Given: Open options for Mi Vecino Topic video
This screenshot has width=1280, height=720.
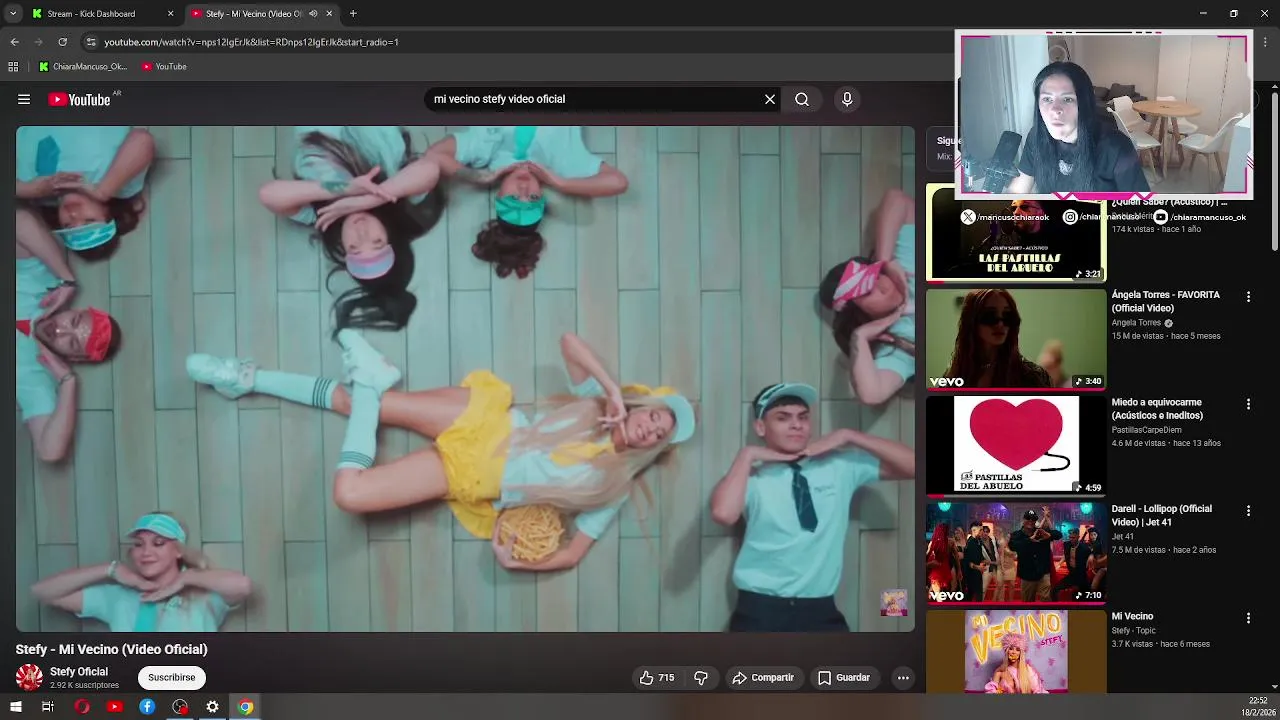Looking at the screenshot, I should pos(1248,618).
